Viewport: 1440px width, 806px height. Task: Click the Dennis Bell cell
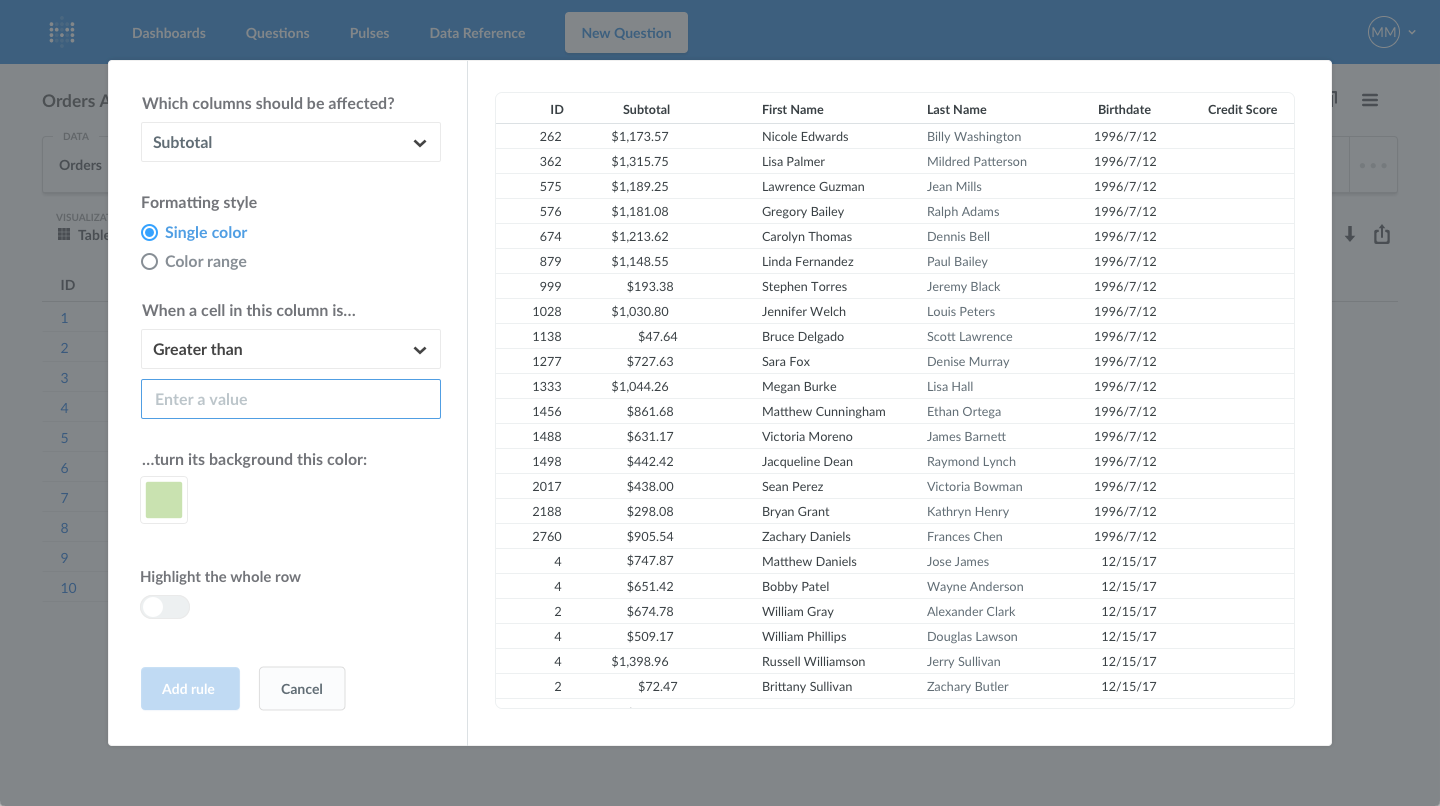point(958,236)
